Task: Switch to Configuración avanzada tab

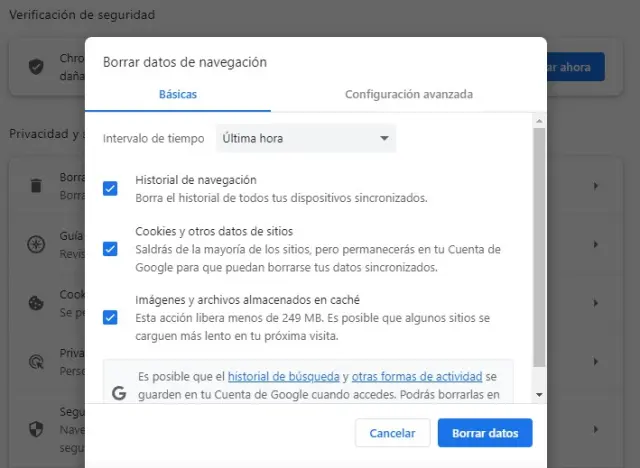Action: tap(408, 94)
